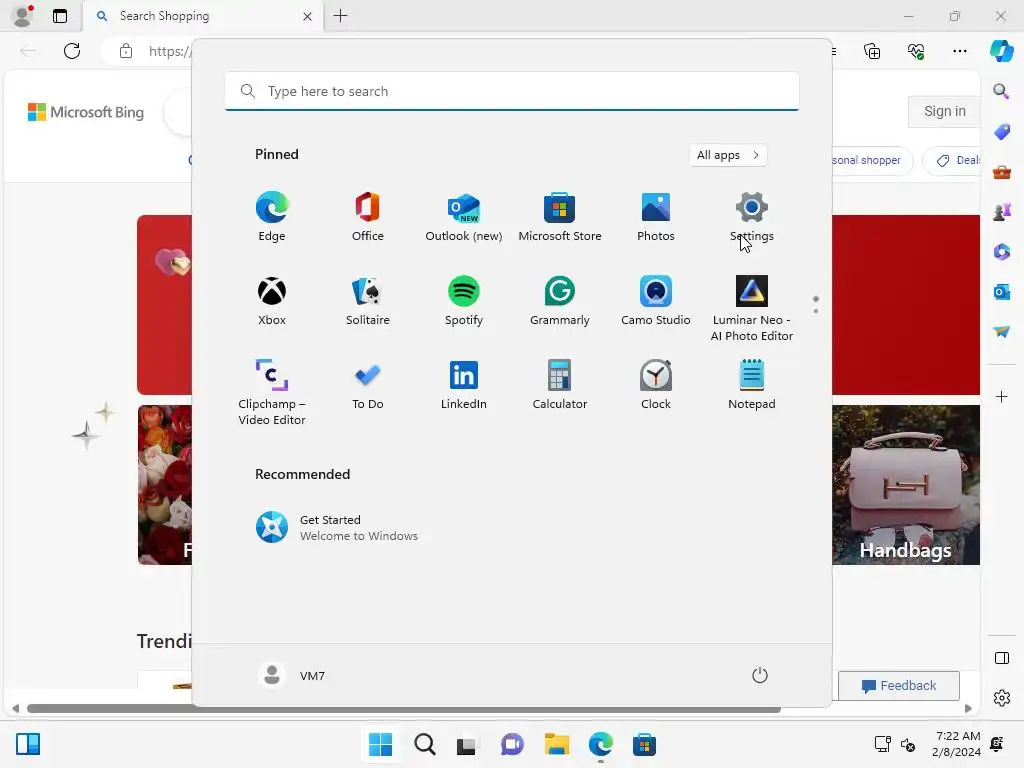1024x768 pixels.
Task: Open Notepad from pinned apps
Action: (752, 385)
